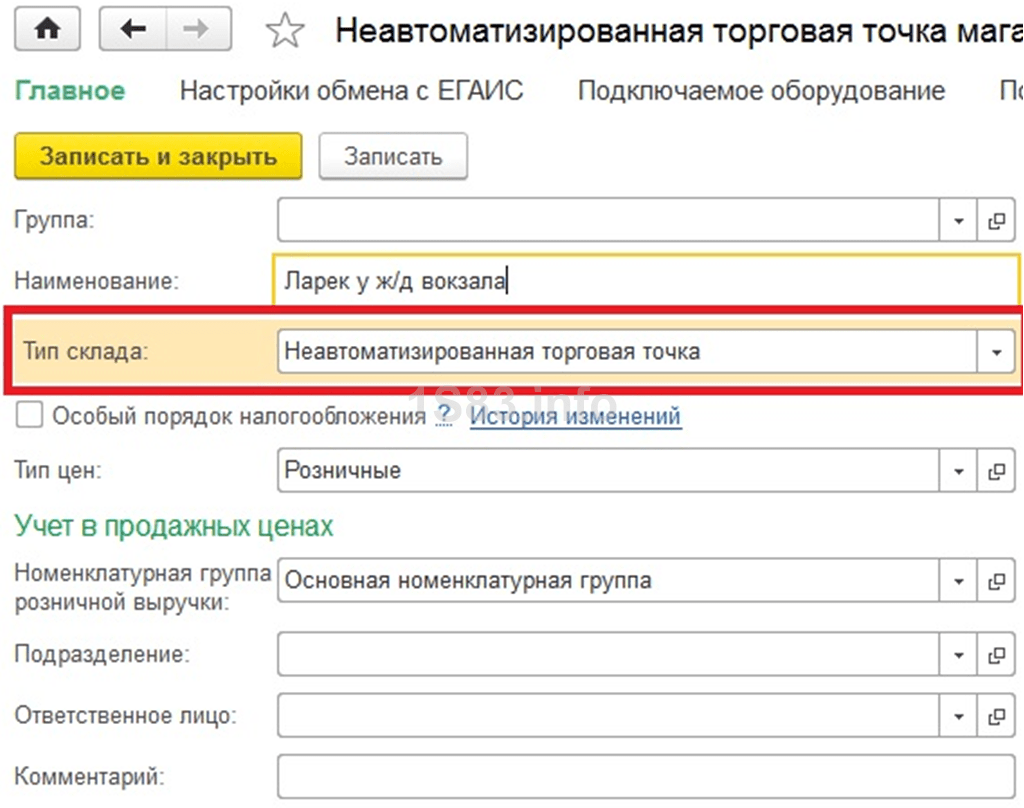This screenshot has height=808, width=1024.
Task: Open the Тип цен record icon
Action: pos(995,471)
